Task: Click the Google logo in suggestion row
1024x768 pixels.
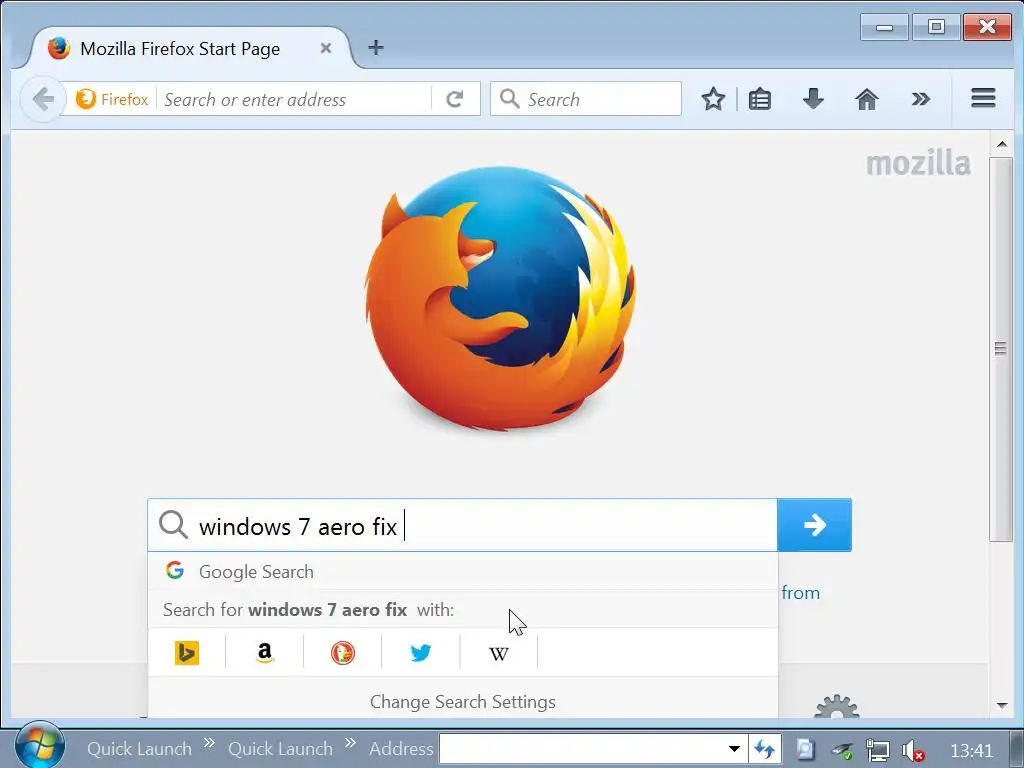Action: [x=175, y=570]
